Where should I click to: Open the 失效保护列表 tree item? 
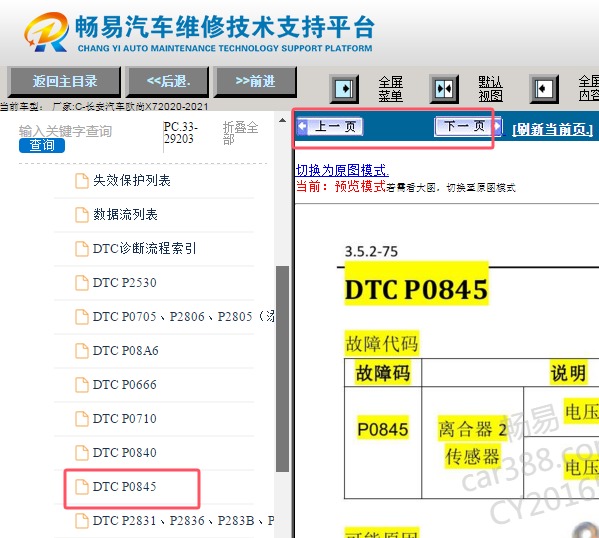[x=132, y=180]
